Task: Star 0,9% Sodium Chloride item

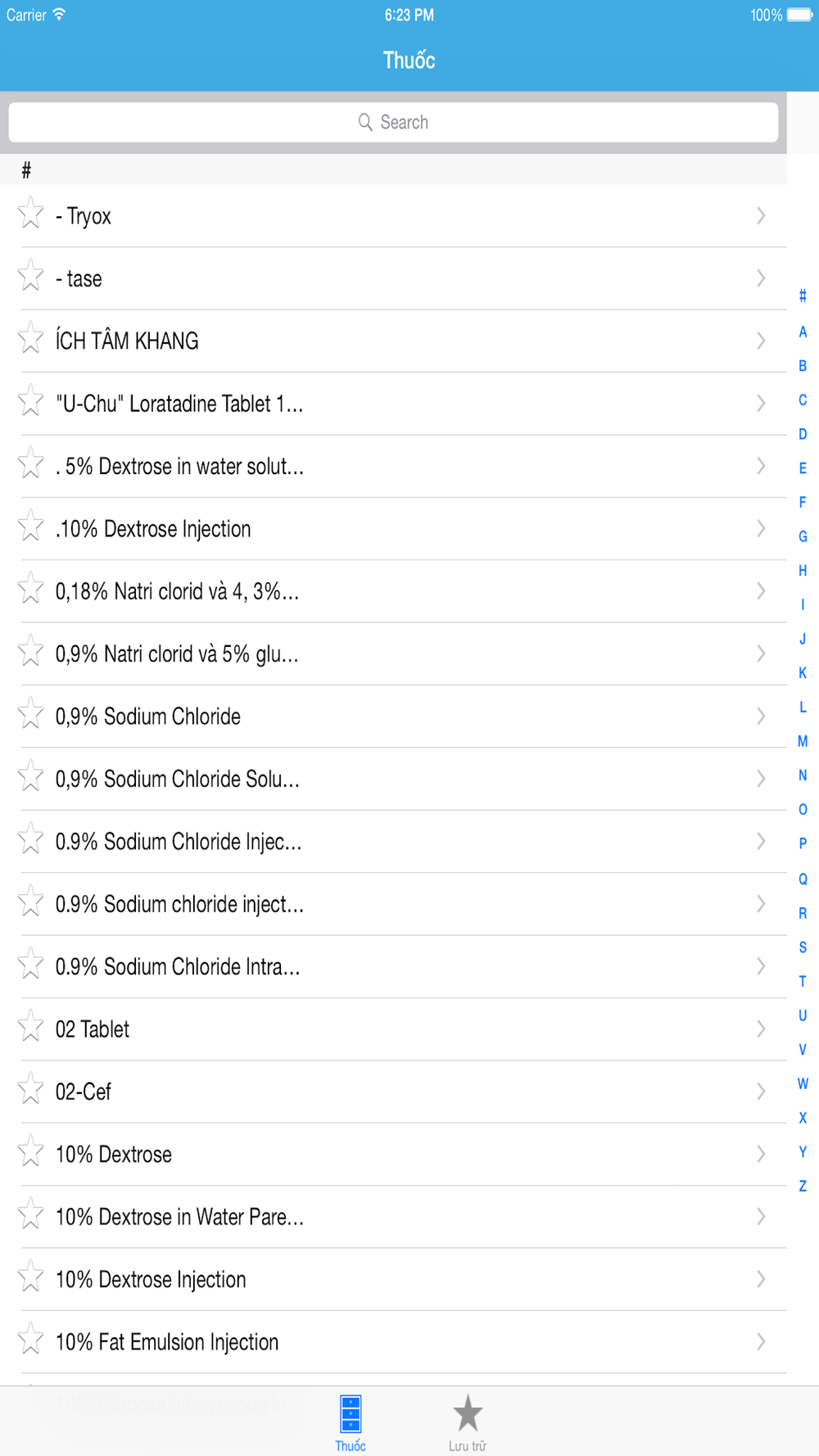Action: [31, 713]
